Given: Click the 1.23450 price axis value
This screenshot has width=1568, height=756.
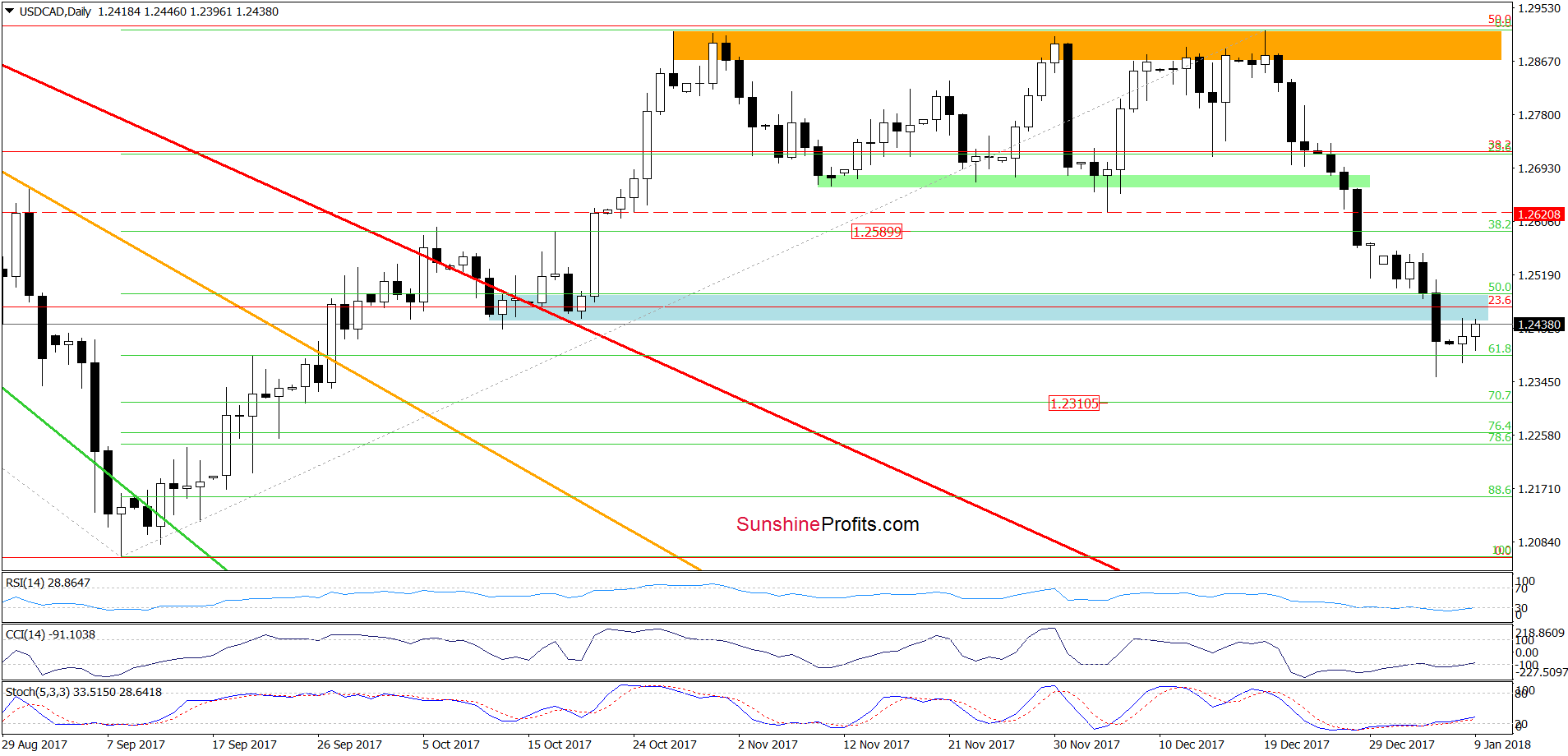Looking at the screenshot, I should (1539, 382).
